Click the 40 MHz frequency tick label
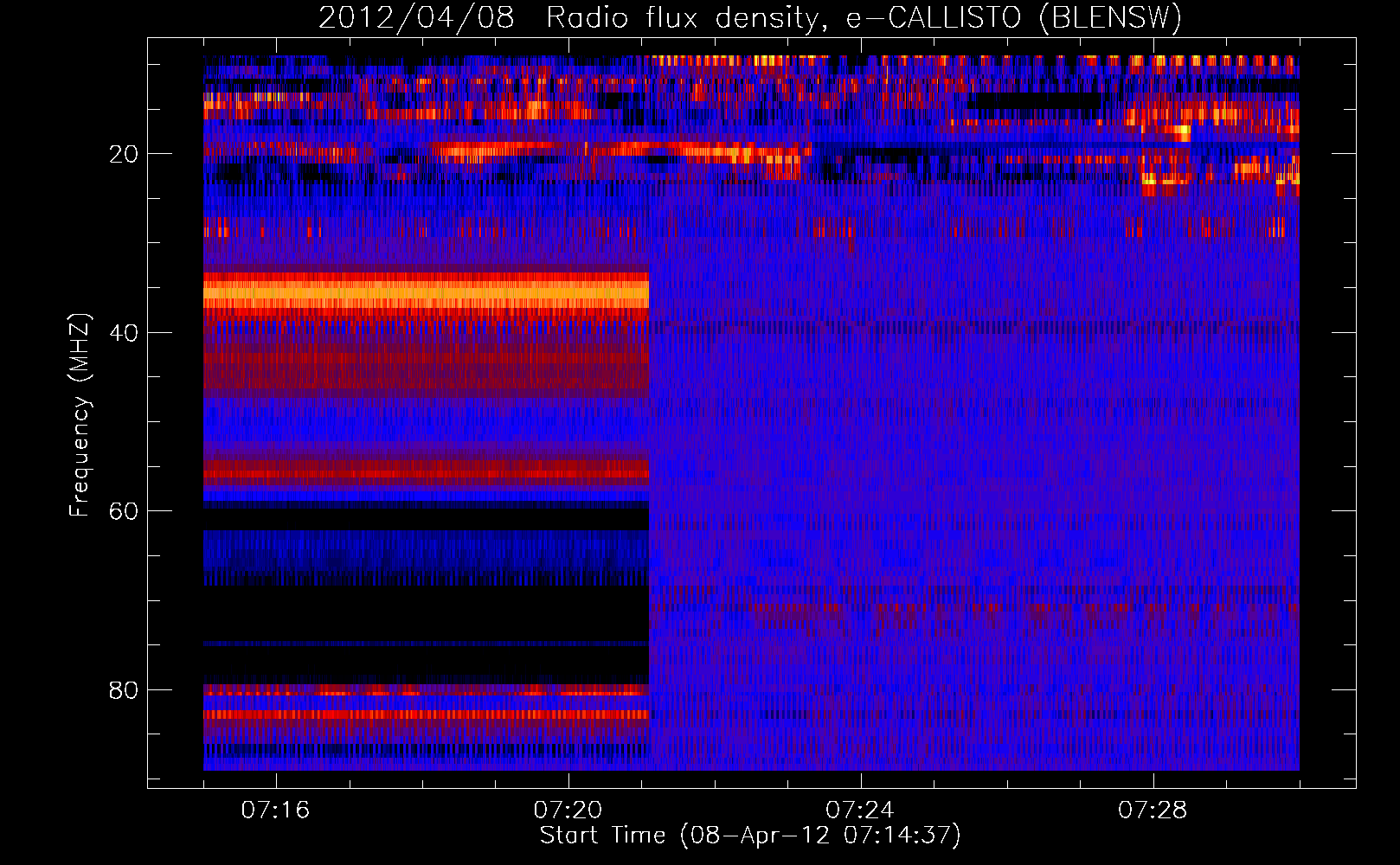The image size is (1400, 865). coord(124,333)
